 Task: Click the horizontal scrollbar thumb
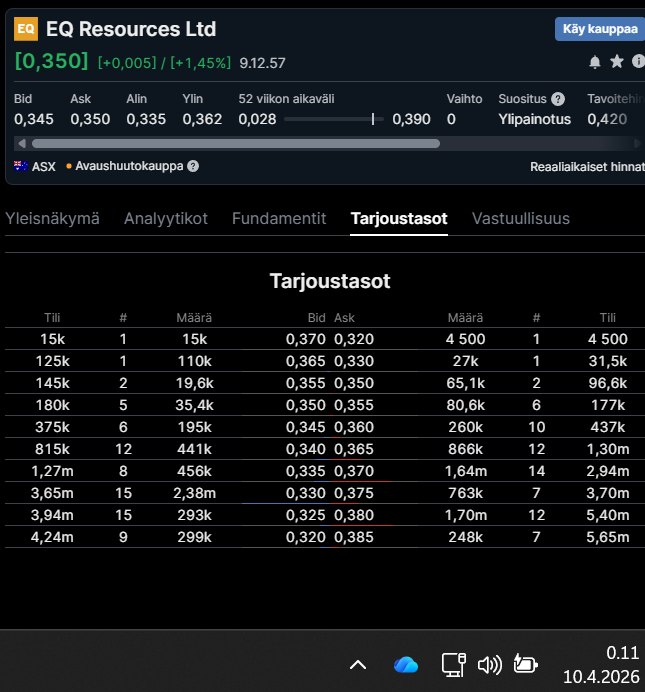(236, 143)
